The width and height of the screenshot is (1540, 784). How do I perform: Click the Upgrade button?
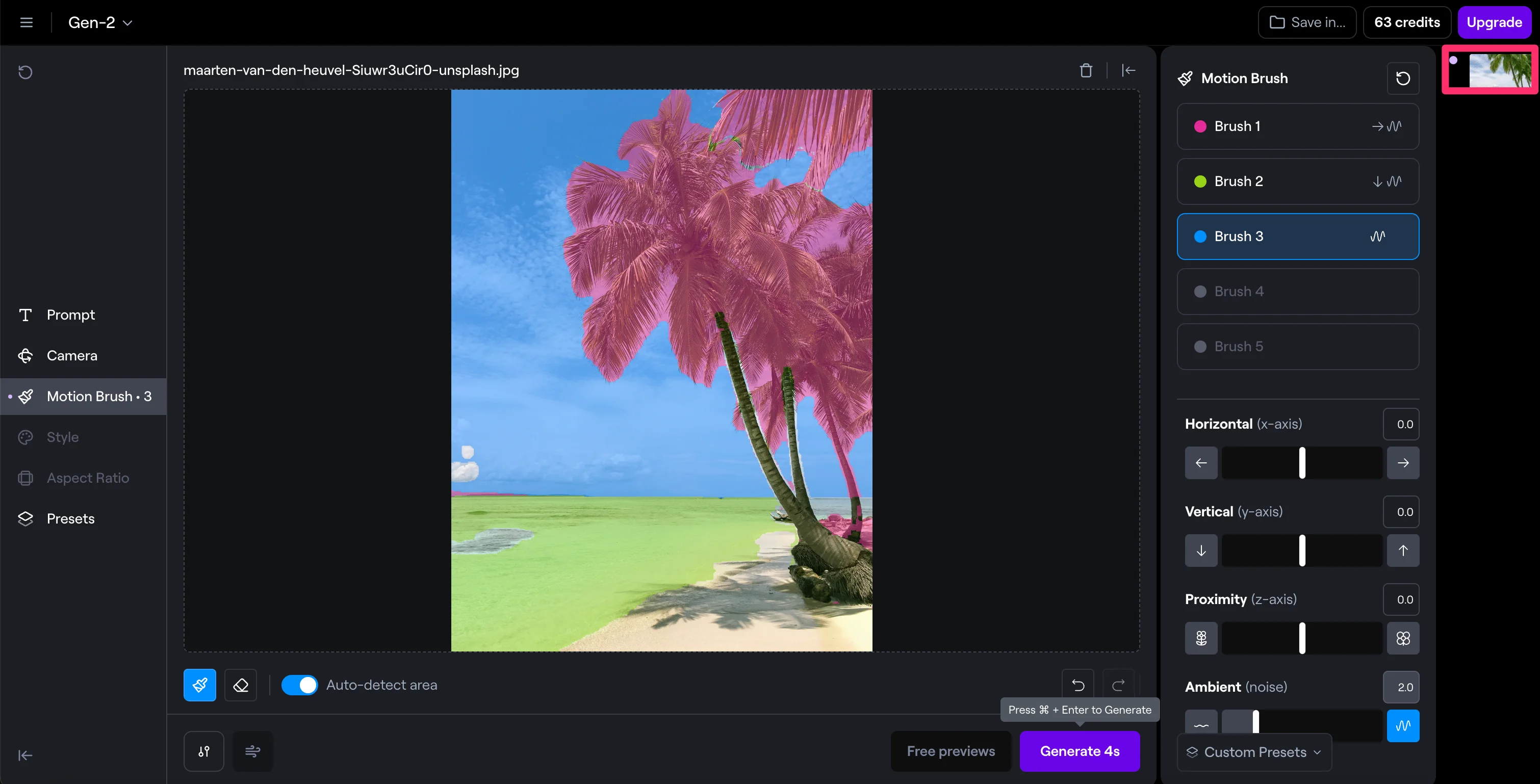pyautogui.click(x=1494, y=22)
